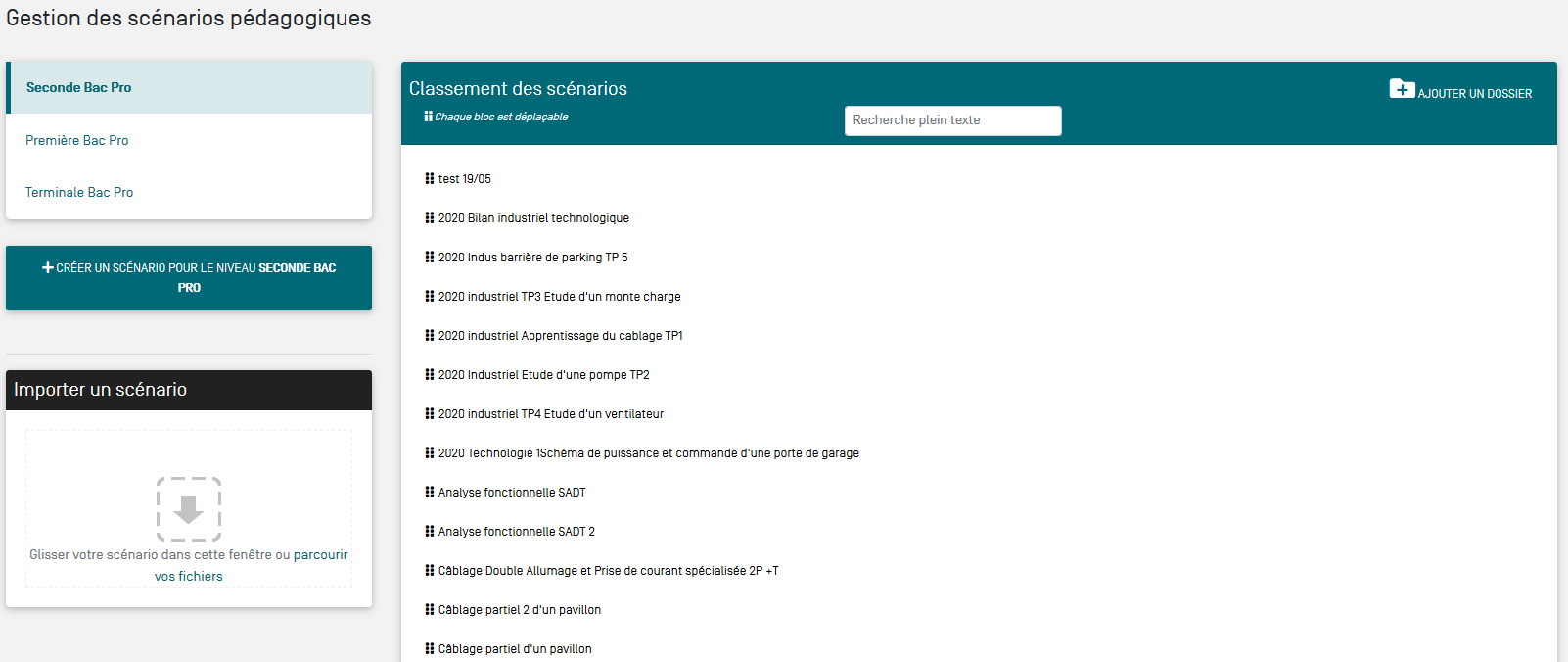This screenshot has width=1568, height=662.
Task: Switch to Première Bac Pro level
Action: (77, 140)
